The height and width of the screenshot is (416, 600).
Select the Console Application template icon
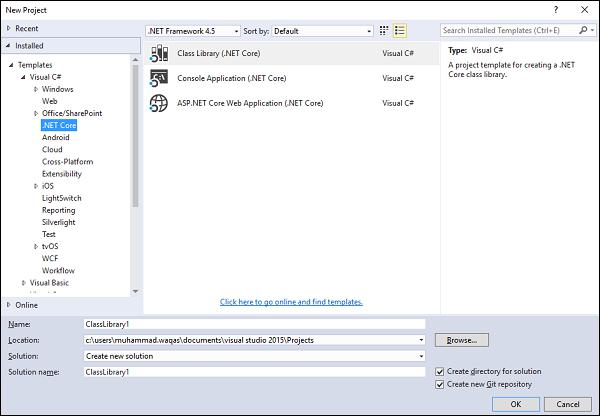point(159,78)
